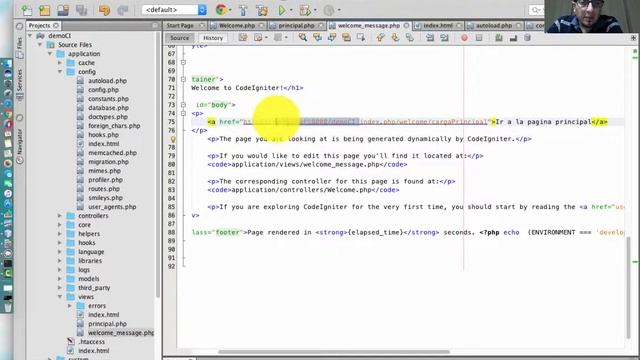640x360 pixels.
Task: Click the Debug Project toolbar icon
Action: click(305, 10)
